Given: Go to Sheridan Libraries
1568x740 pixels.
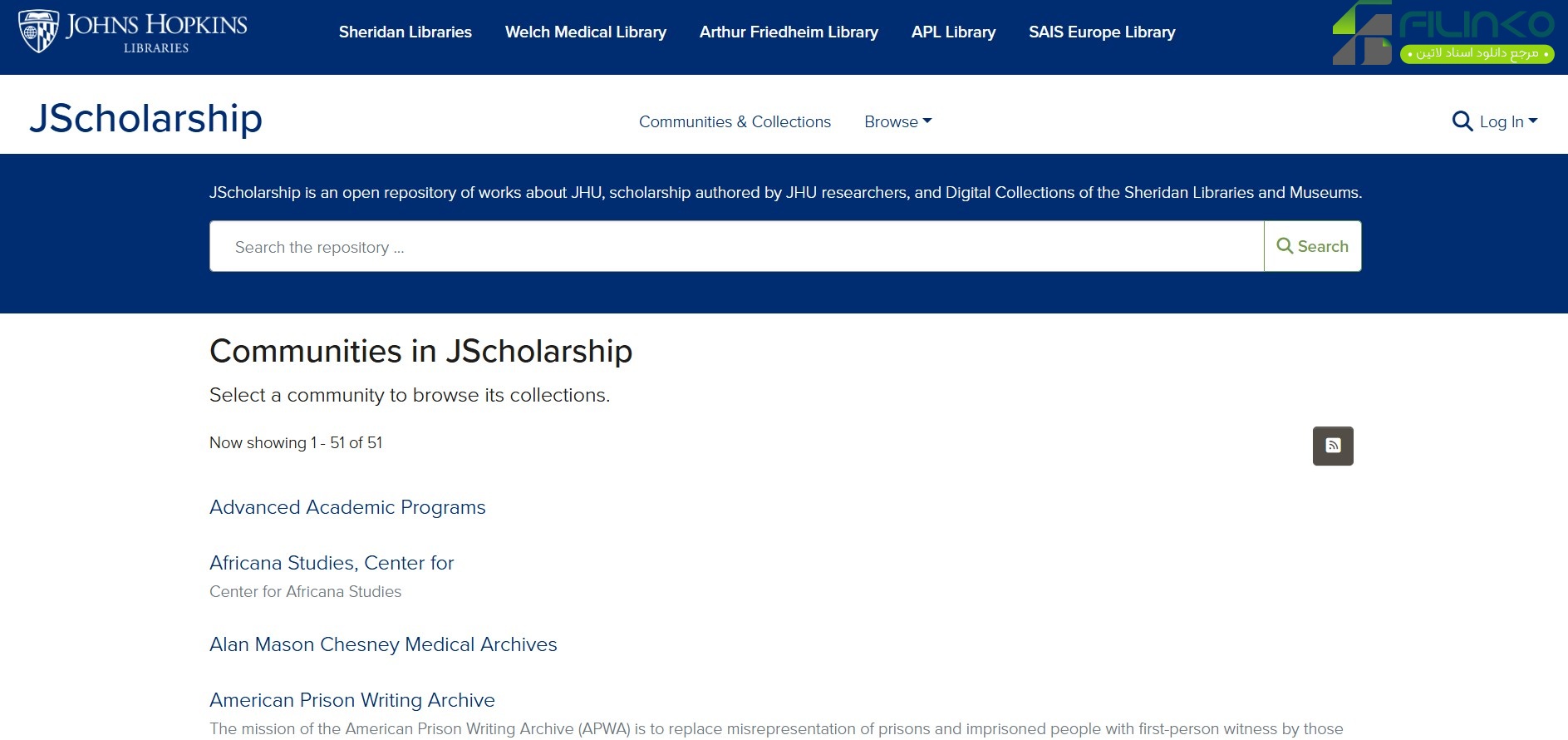Looking at the screenshot, I should click(x=405, y=32).
